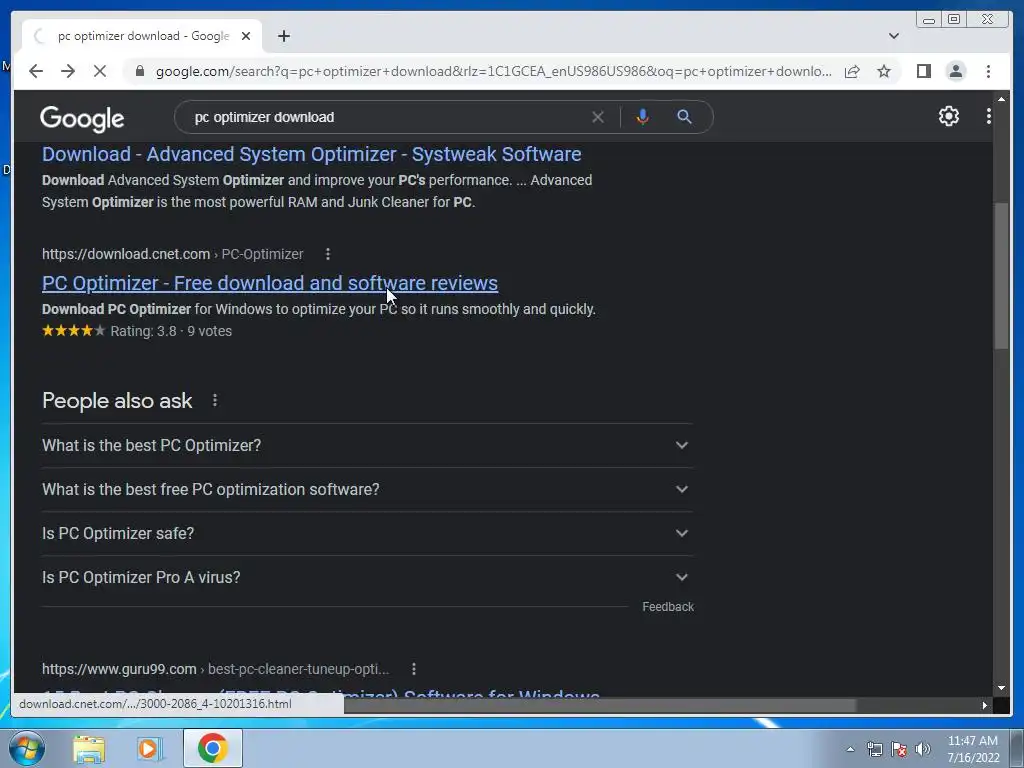Open Chrome's three-dot main menu

tap(988, 71)
